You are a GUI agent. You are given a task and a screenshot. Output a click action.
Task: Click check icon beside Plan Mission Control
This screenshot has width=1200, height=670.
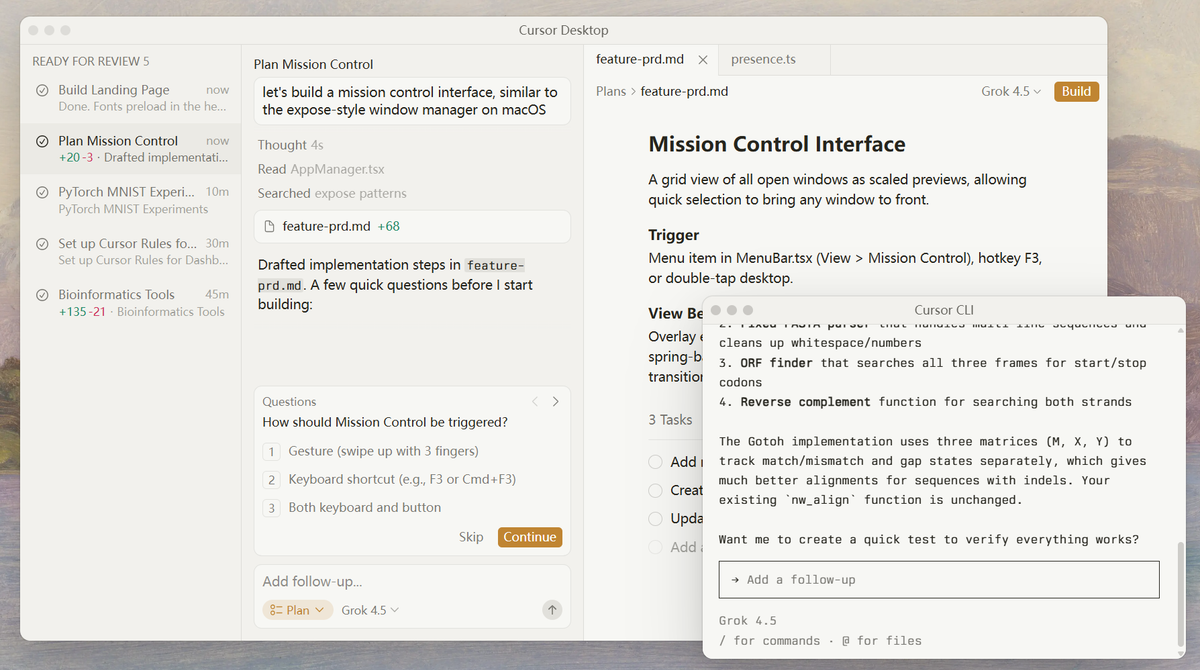(42, 141)
